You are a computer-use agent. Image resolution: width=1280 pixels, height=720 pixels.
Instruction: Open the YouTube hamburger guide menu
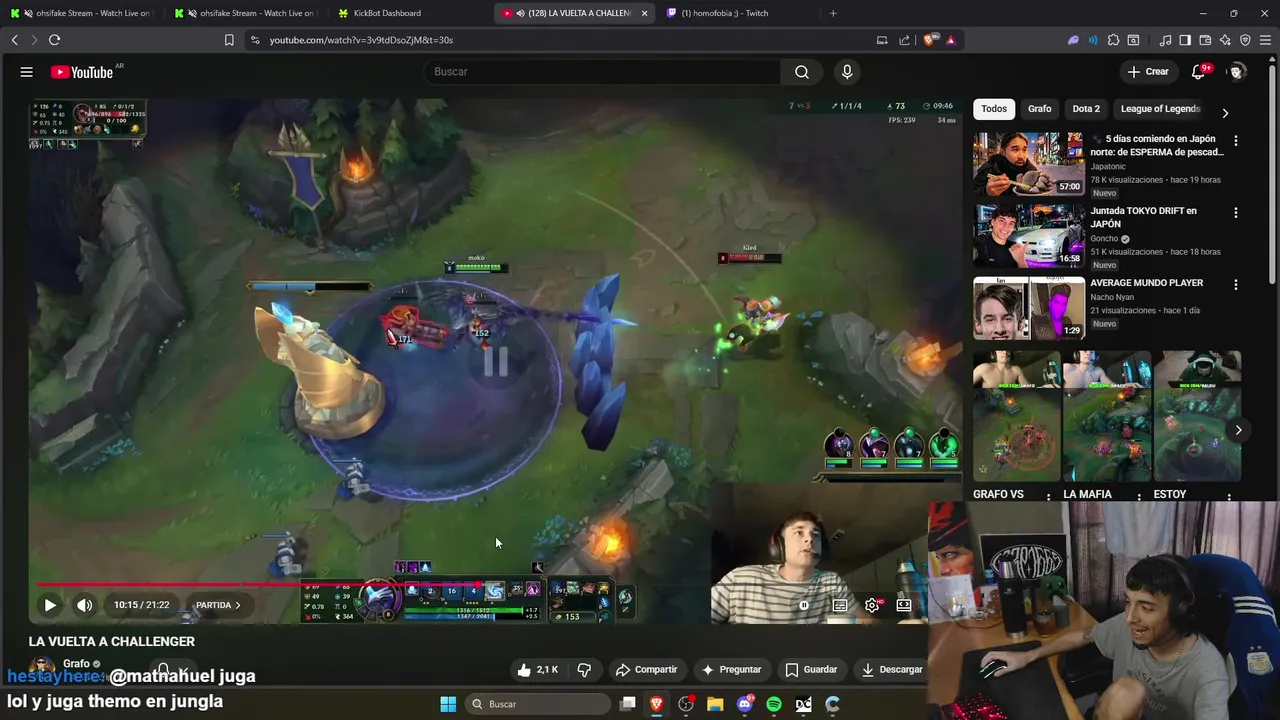point(27,72)
